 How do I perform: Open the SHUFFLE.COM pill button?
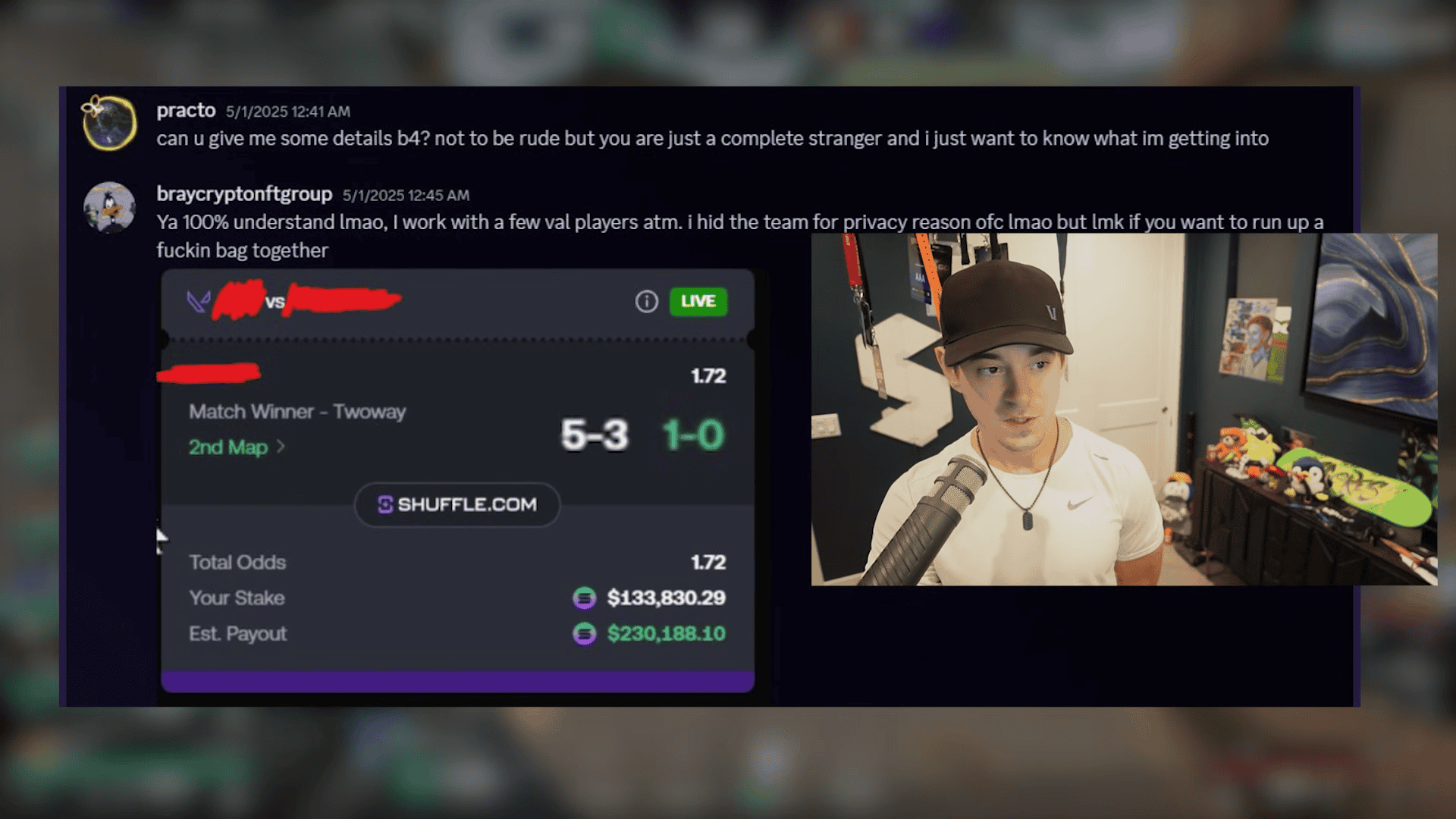click(x=457, y=504)
